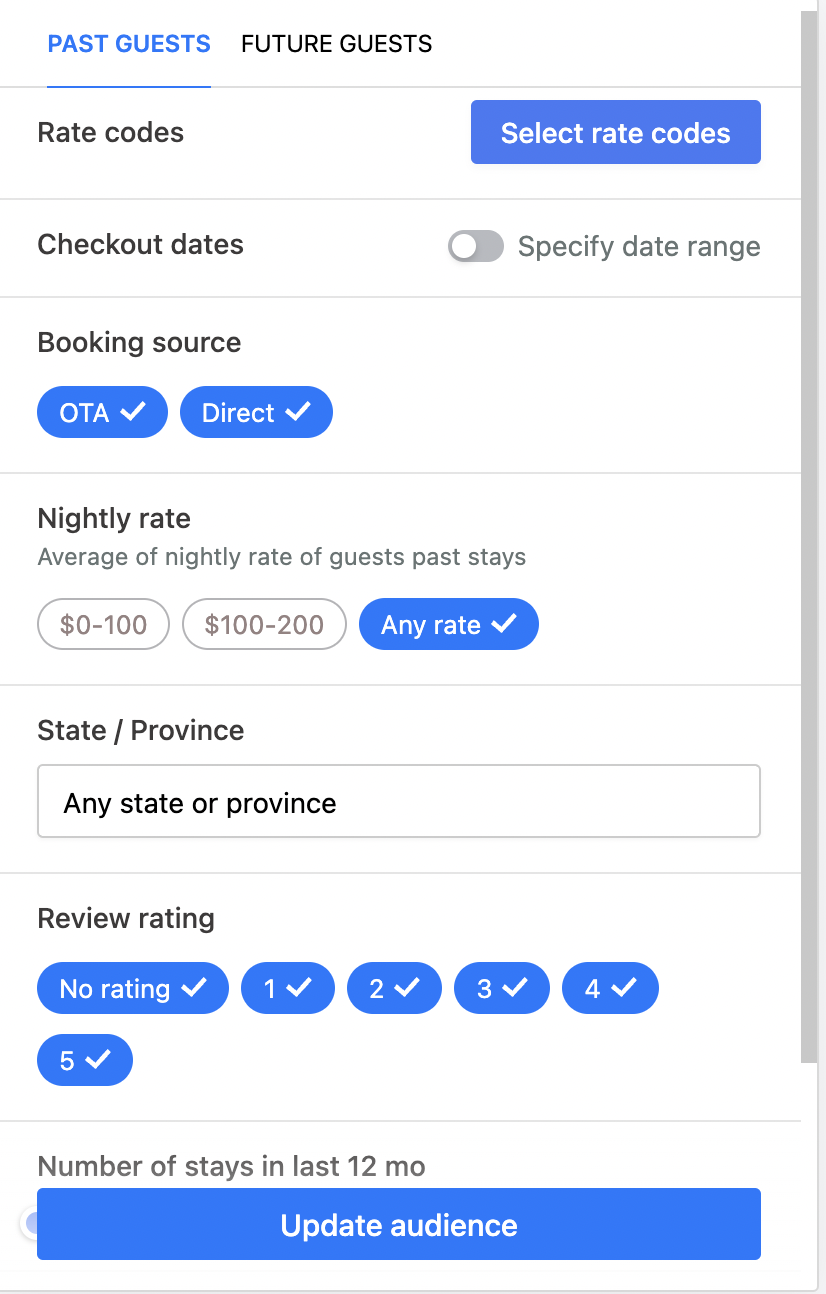This screenshot has height=1294, width=826.
Task: Toggle the 5 star review rating chip
Action: pyautogui.click(x=84, y=1060)
